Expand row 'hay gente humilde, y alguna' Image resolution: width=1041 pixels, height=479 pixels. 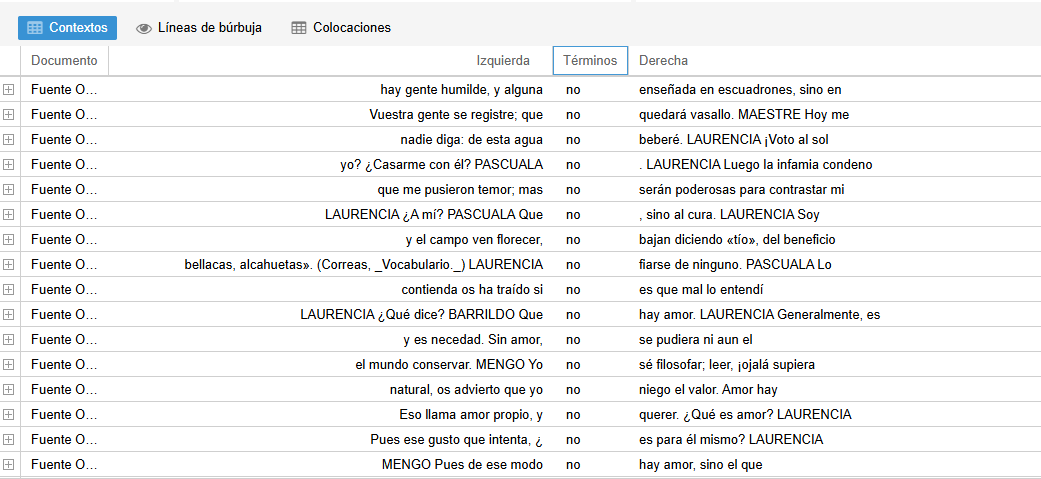[8, 90]
